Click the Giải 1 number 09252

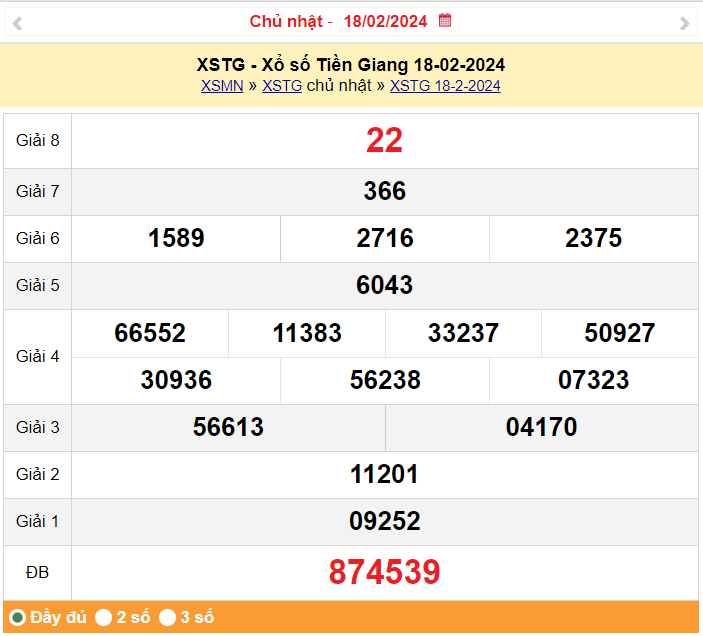pos(384,521)
